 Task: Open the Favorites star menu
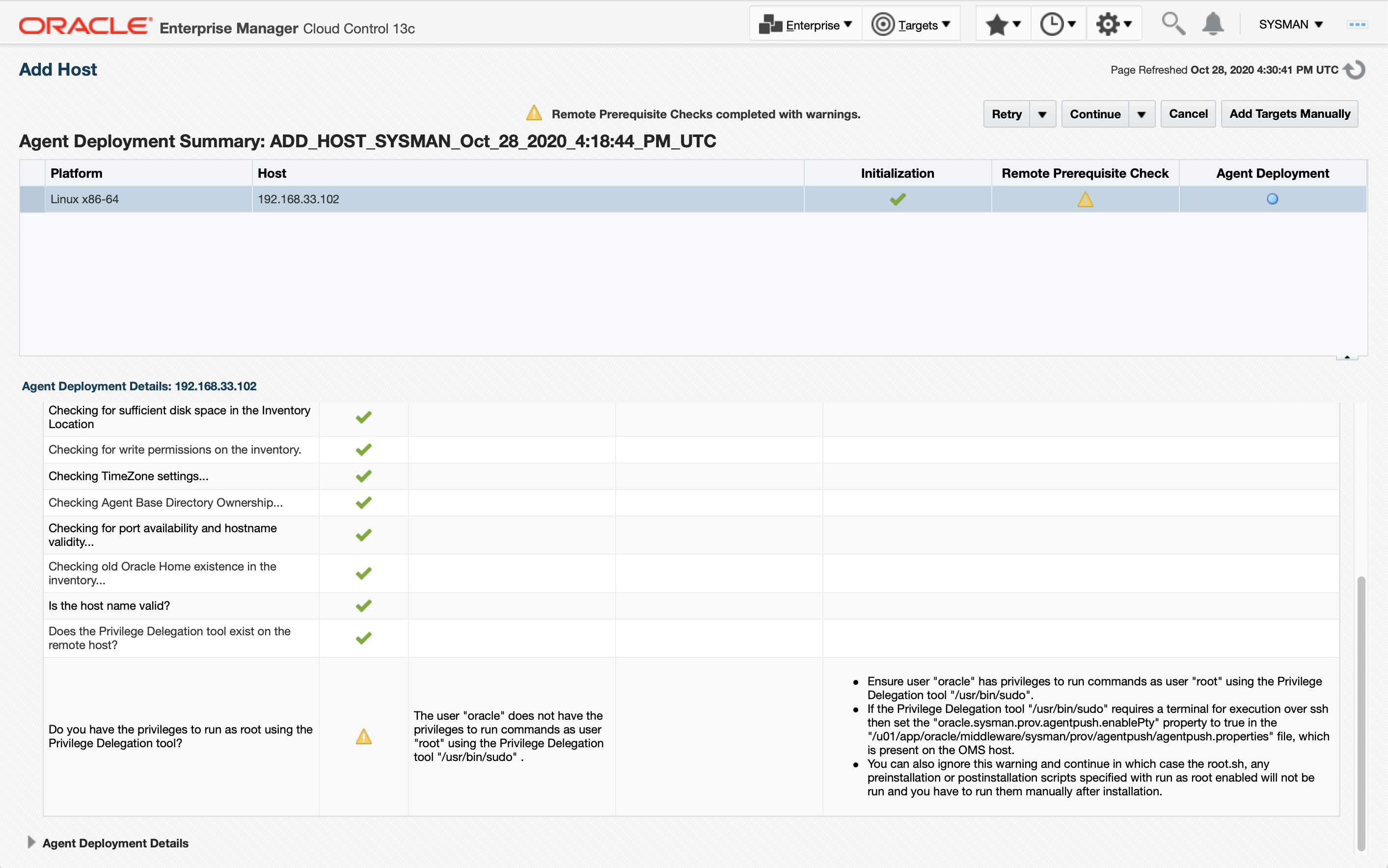(x=1003, y=25)
